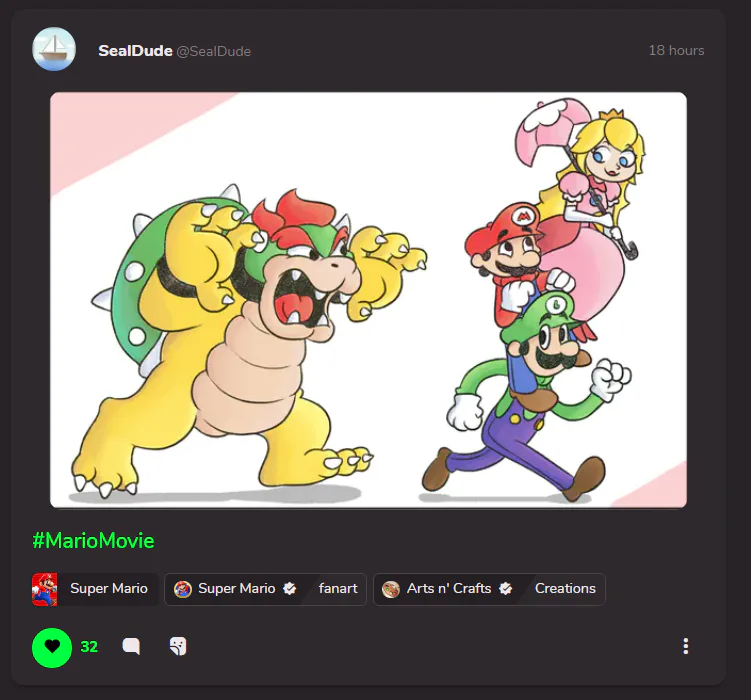Open SealDude's sailboat profile avatar
Screen dimensions: 751x700
[54, 49]
